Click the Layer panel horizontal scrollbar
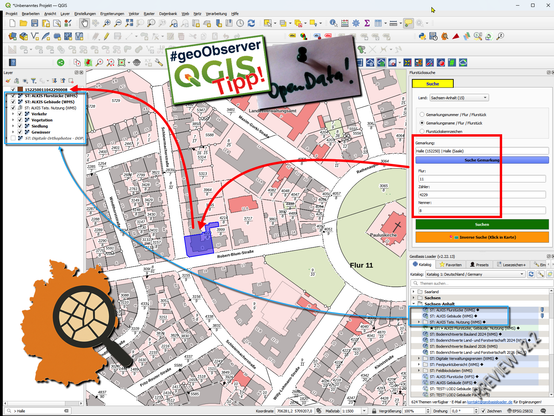554x416 pixels. 43,403
